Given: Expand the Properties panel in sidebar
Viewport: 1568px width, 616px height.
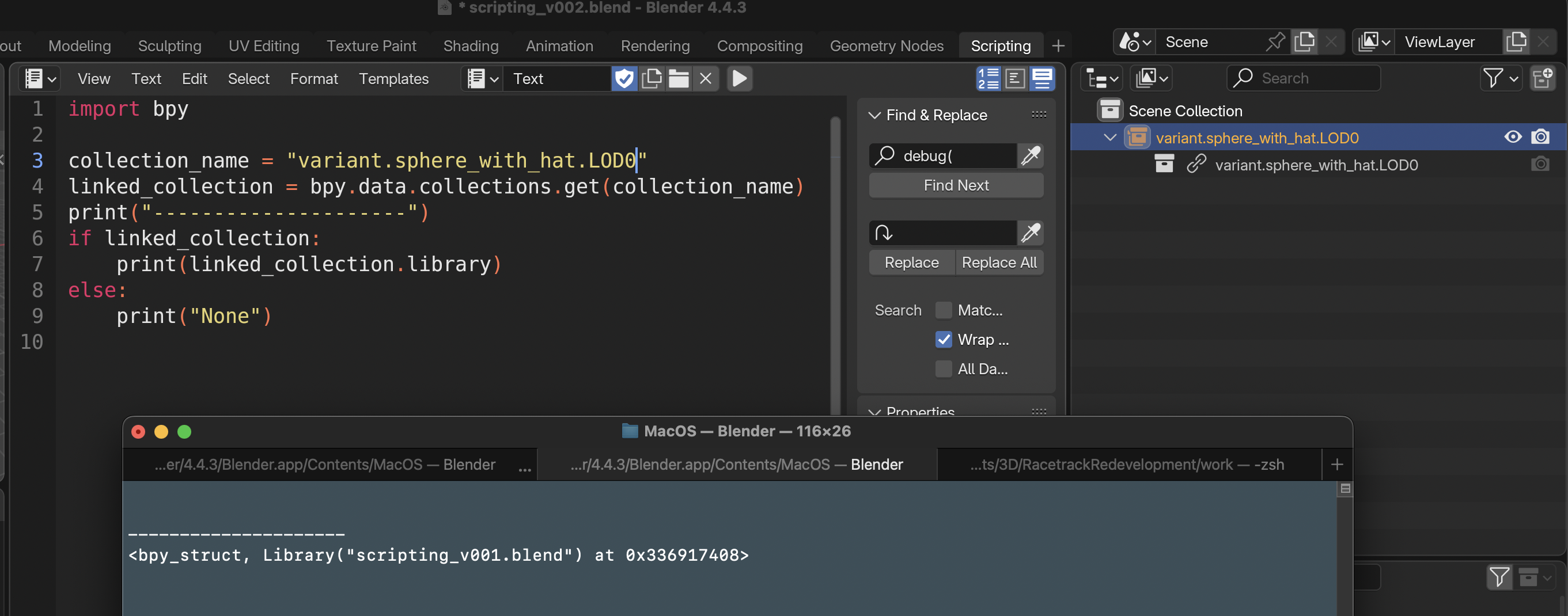Looking at the screenshot, I should 874,412.
